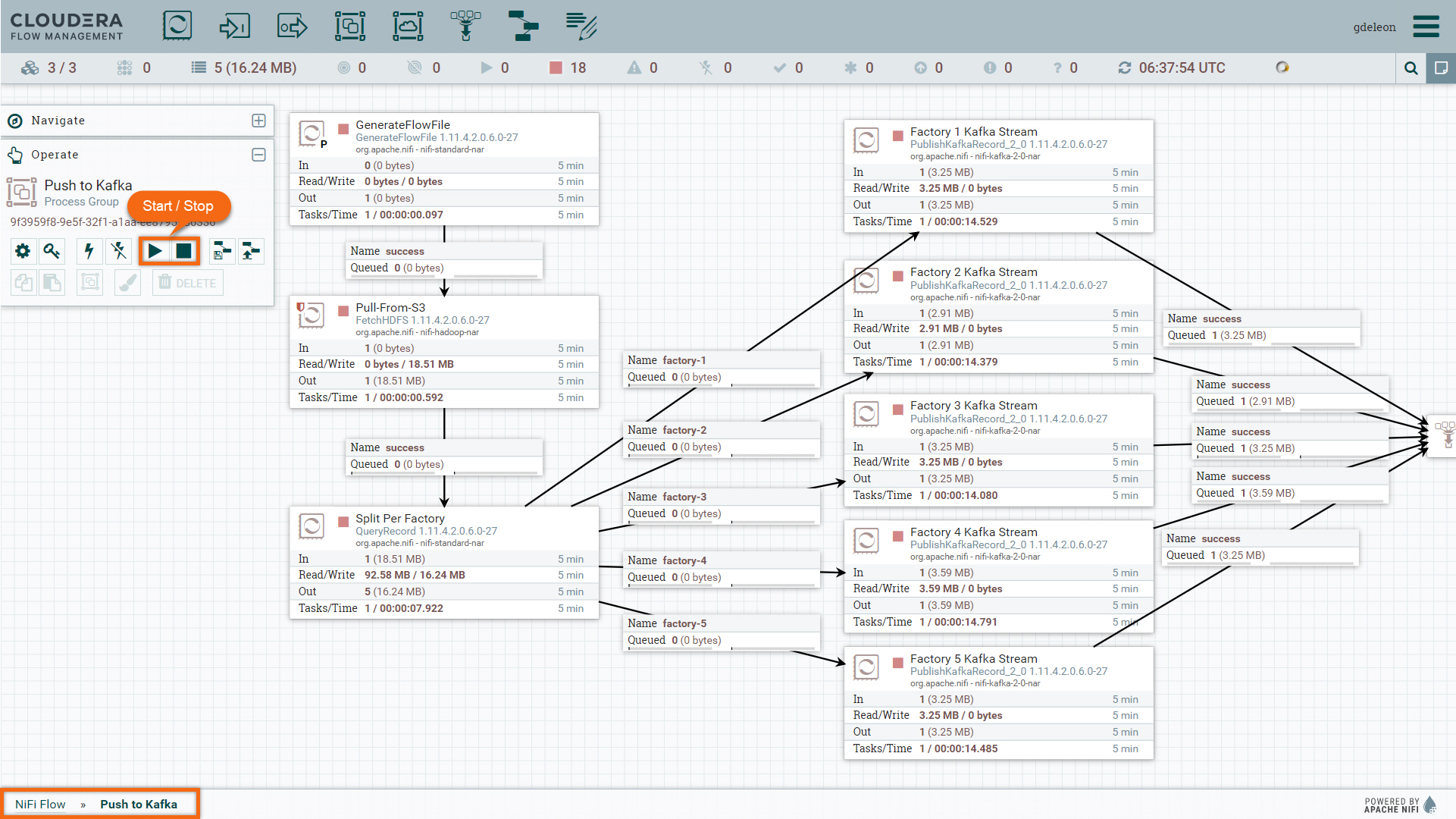Select the Label toolbar icon

(581, 26)
